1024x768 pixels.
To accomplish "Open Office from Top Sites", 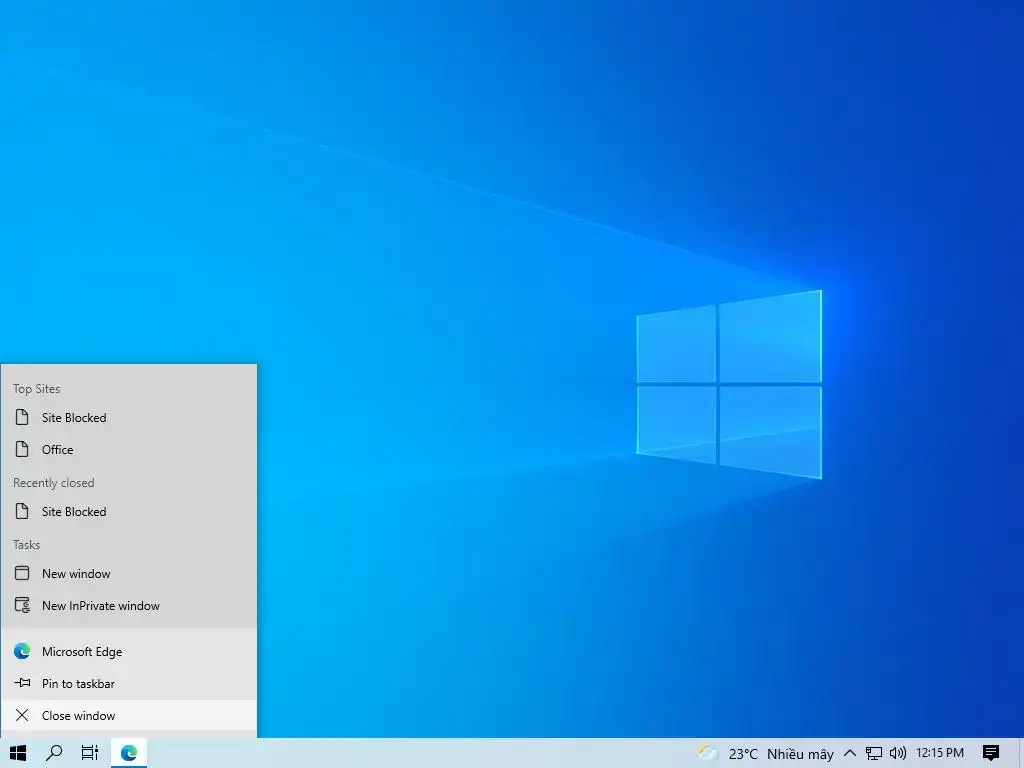I will tap(129, 449).
